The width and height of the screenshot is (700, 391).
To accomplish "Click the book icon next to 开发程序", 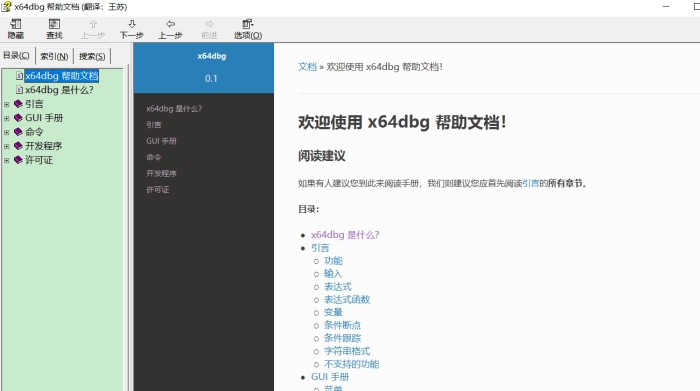I will tap(18, 146).
